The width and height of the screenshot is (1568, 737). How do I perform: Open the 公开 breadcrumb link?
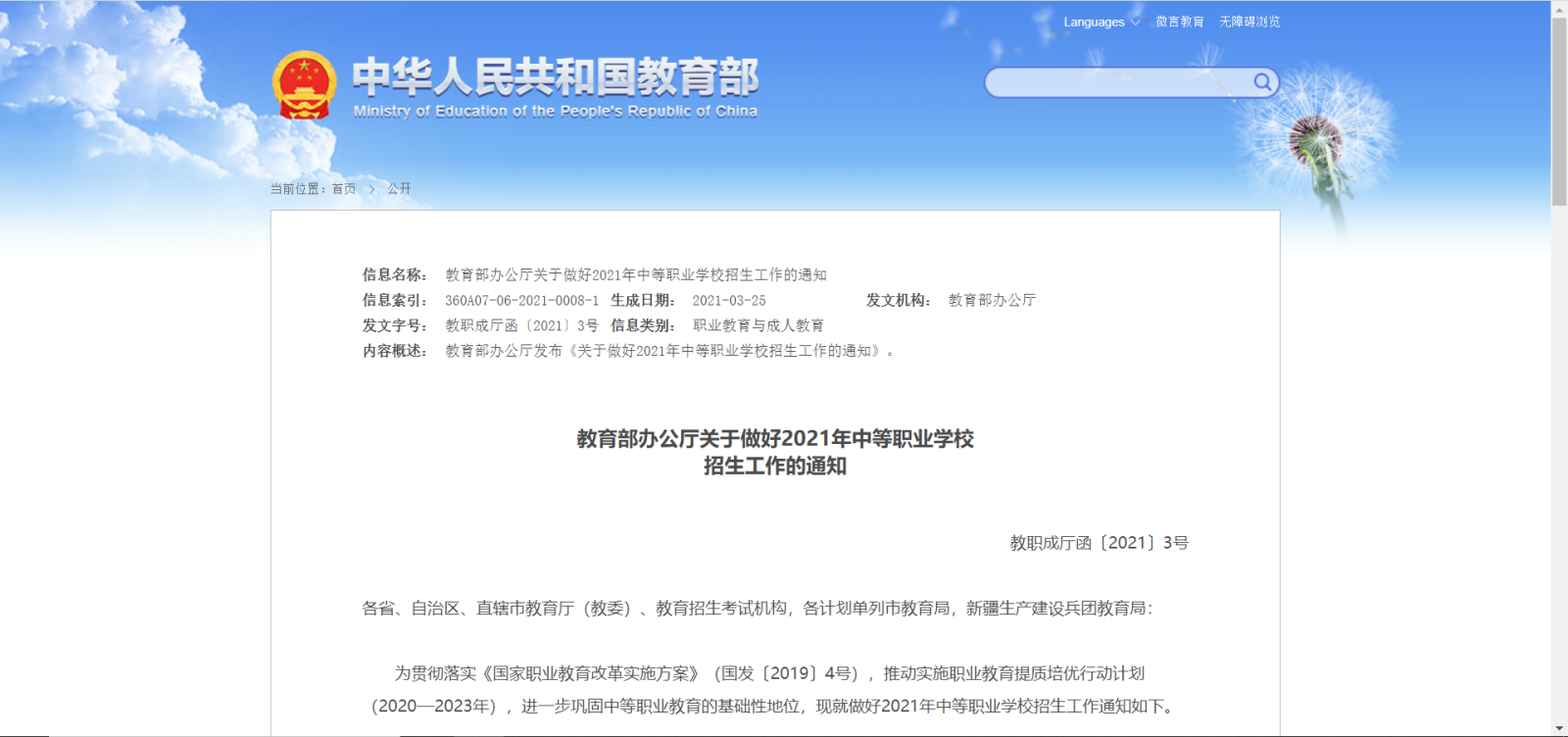click(399, 188)
